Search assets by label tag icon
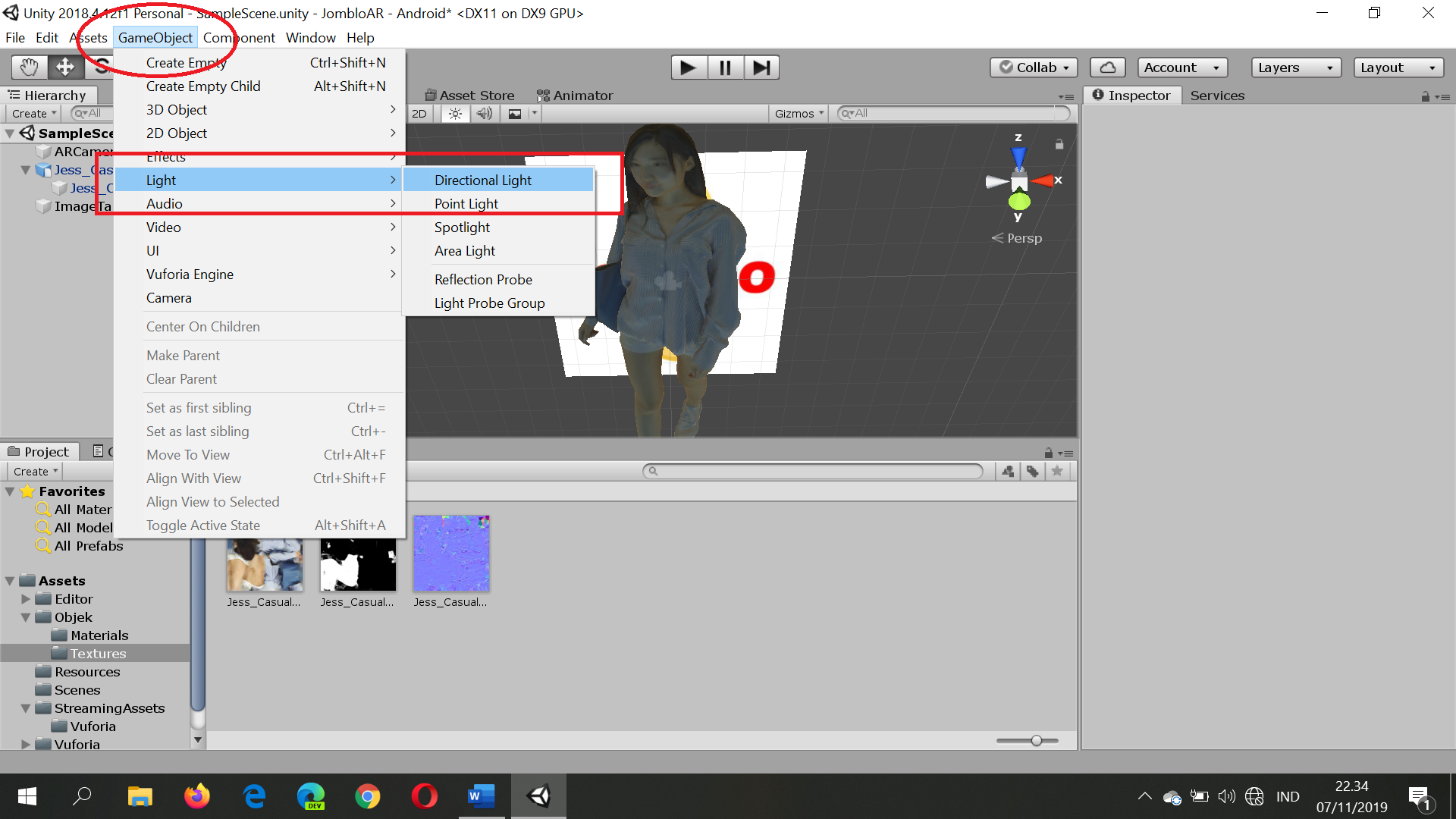The height and width of the screenshot is (819, 1456). click(1032, 471)
